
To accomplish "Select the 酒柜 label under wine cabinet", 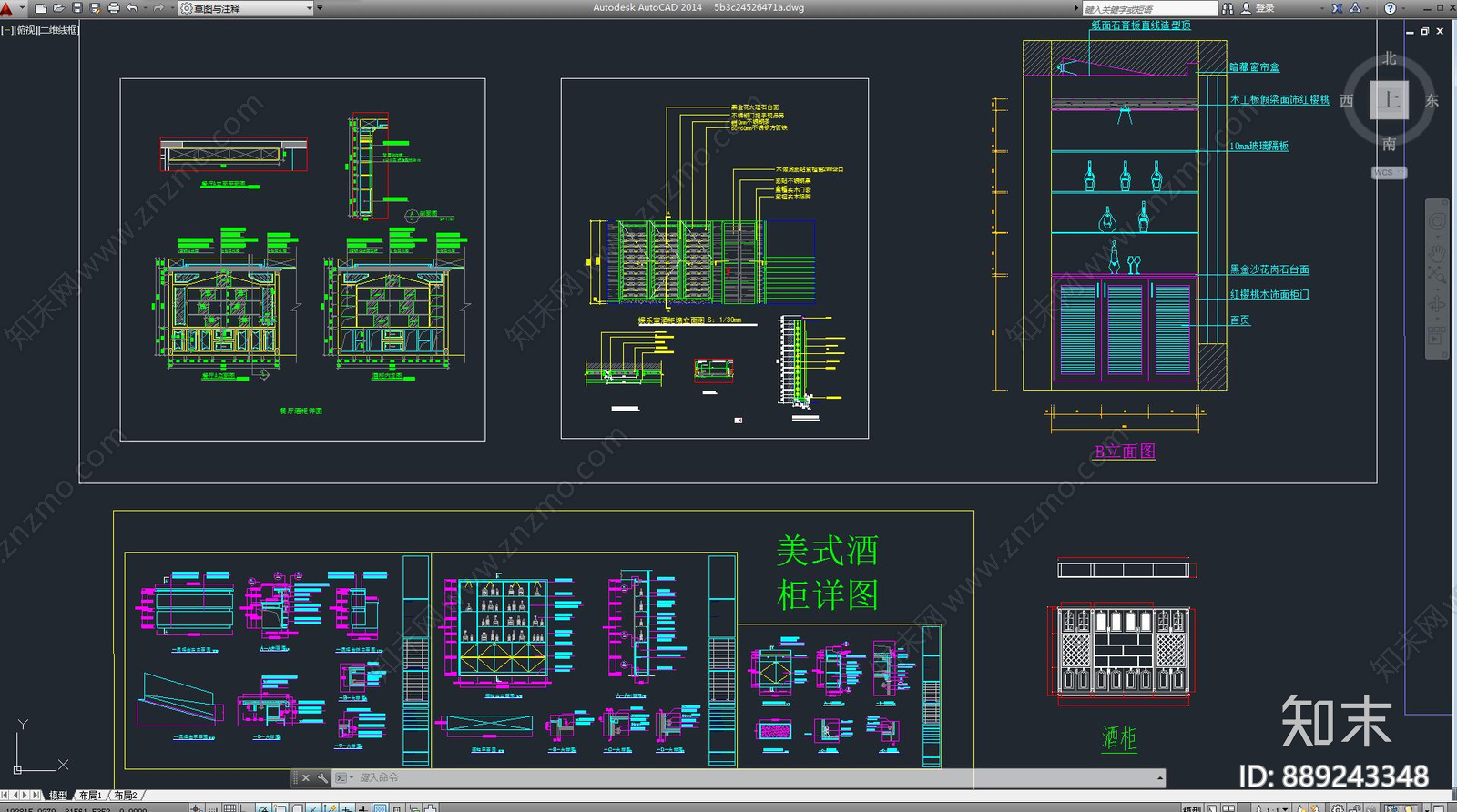I will pos(1119,737).
